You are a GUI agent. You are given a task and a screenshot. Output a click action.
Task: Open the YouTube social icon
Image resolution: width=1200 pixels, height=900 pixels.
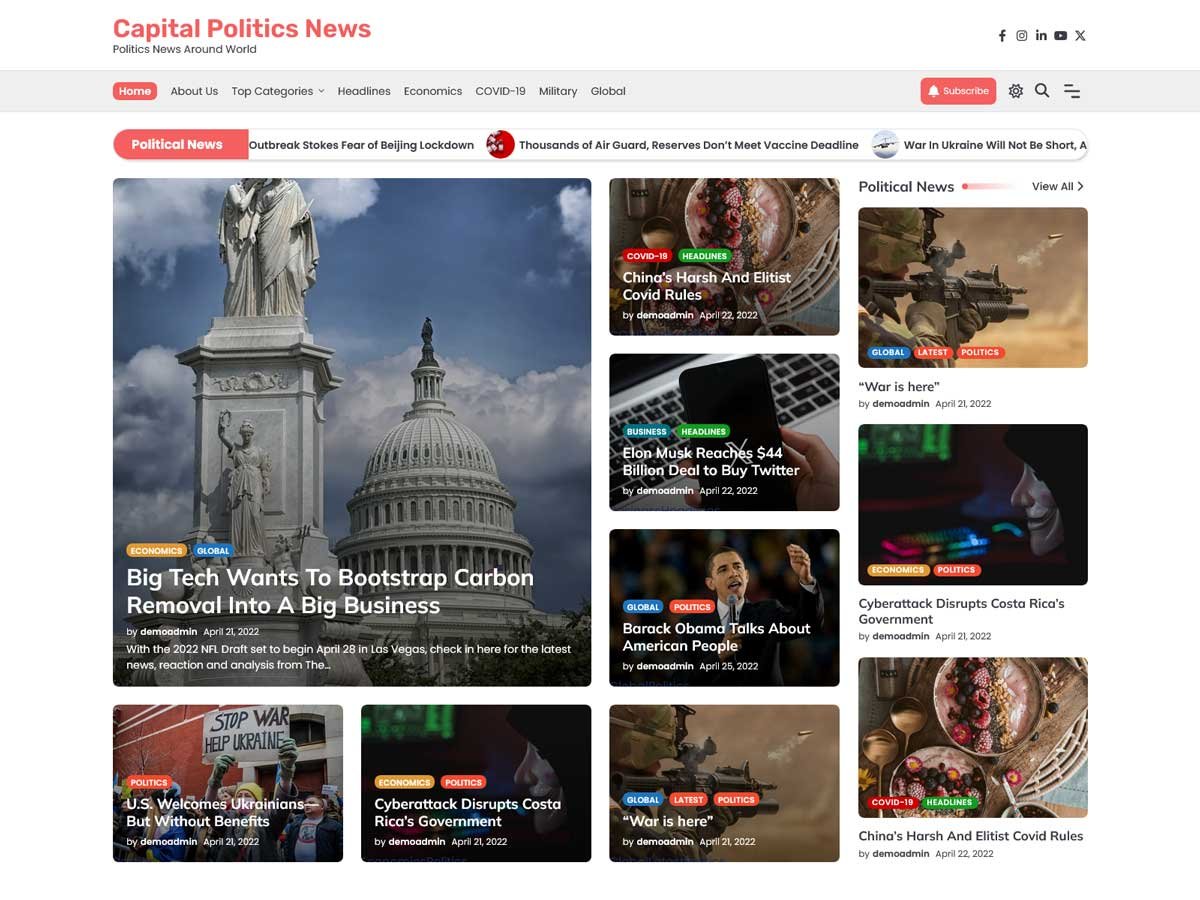point(1060,36)
